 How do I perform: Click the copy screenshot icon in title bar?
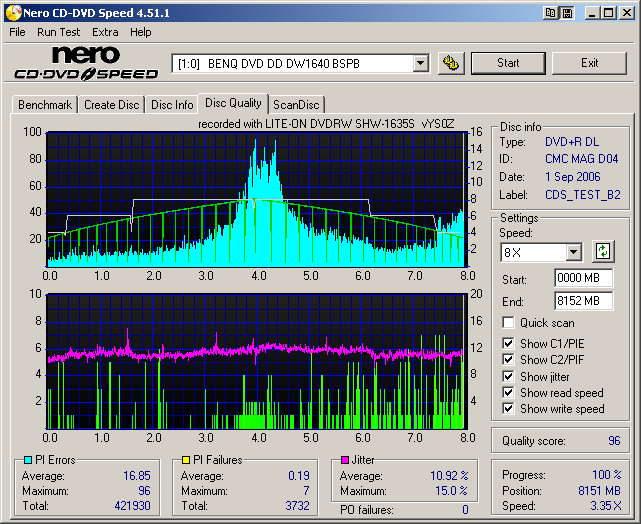click(x=550, y=13)
